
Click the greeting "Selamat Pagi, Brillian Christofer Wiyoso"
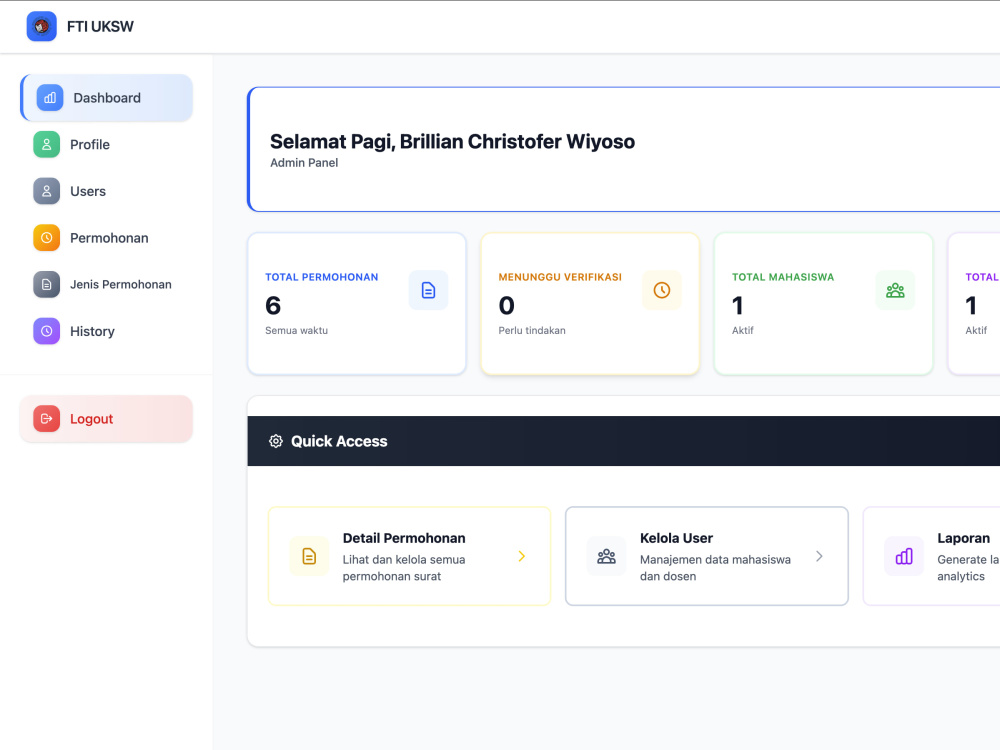[452, 142]
